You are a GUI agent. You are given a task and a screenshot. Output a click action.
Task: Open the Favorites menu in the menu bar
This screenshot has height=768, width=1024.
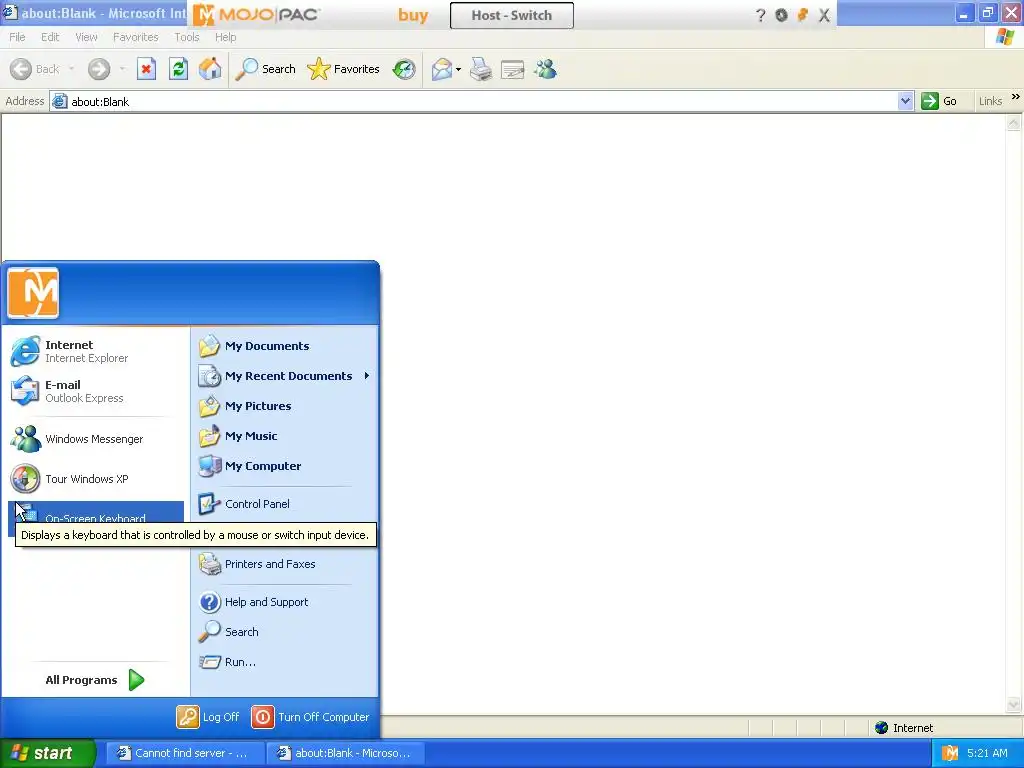point(136,37)
